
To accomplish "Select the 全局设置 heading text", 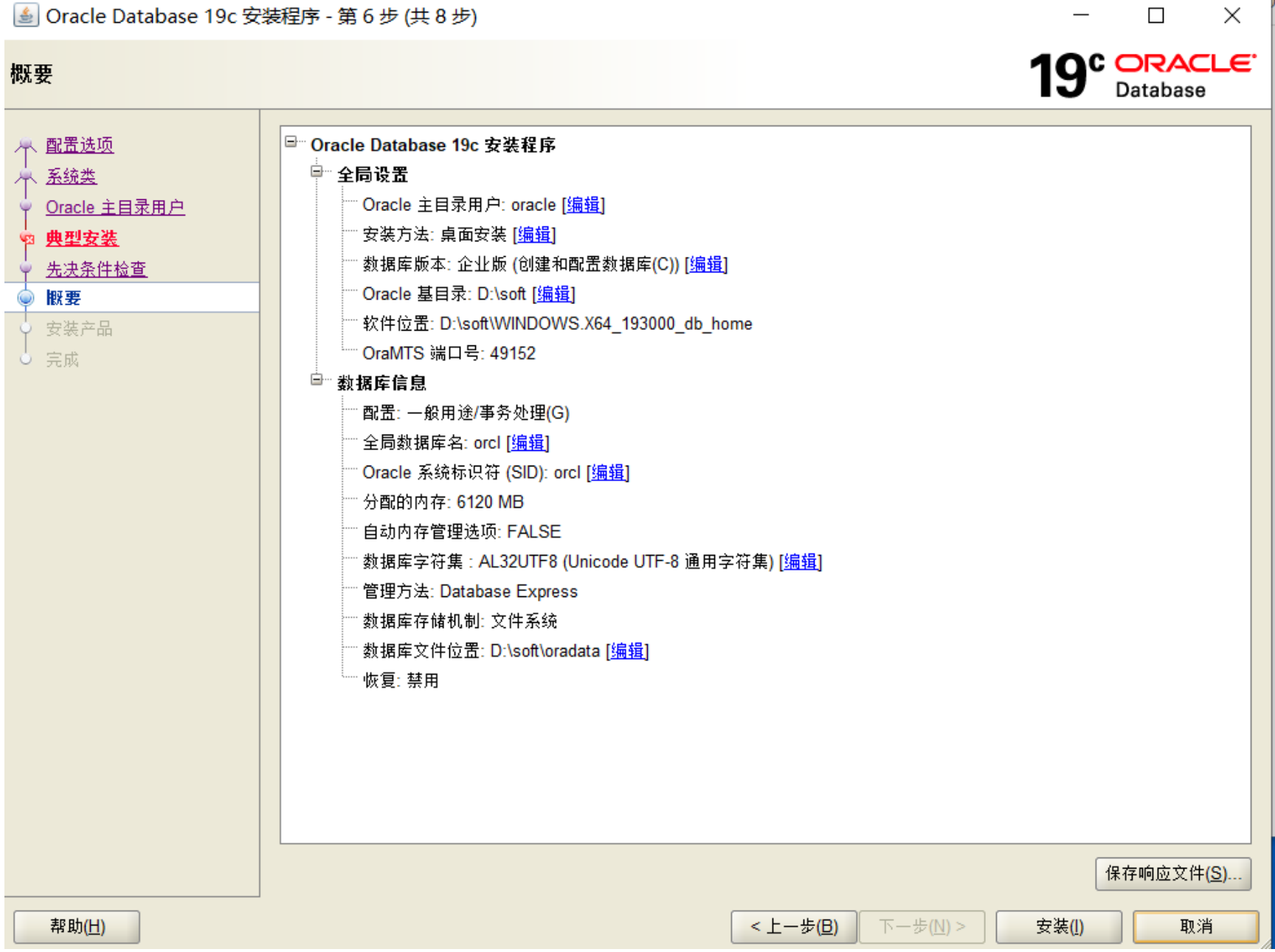I will 373,175.
